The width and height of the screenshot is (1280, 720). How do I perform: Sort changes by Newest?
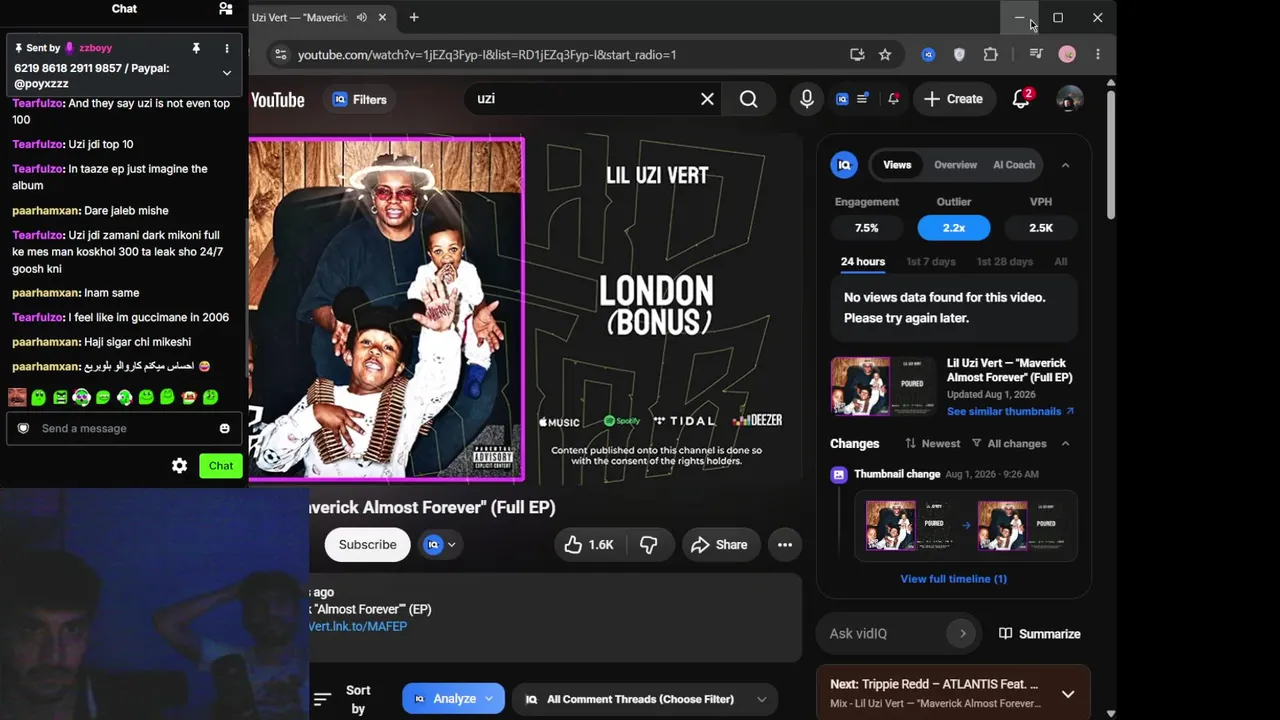[932, 444]
